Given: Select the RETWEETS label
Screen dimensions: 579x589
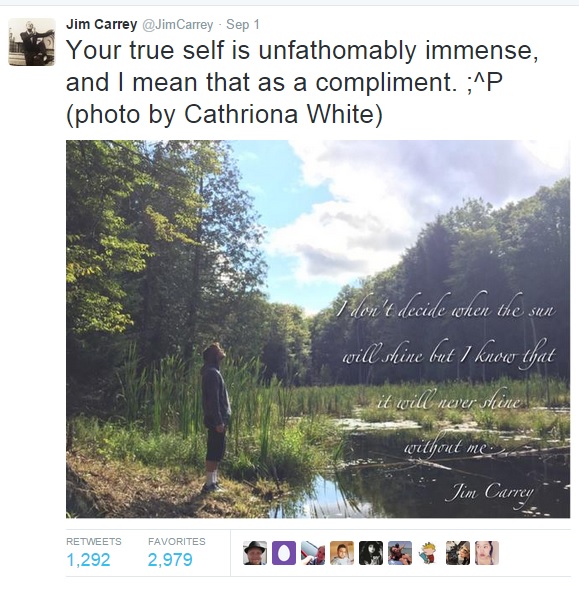Looking at the screenshot, I should point(94,541).
